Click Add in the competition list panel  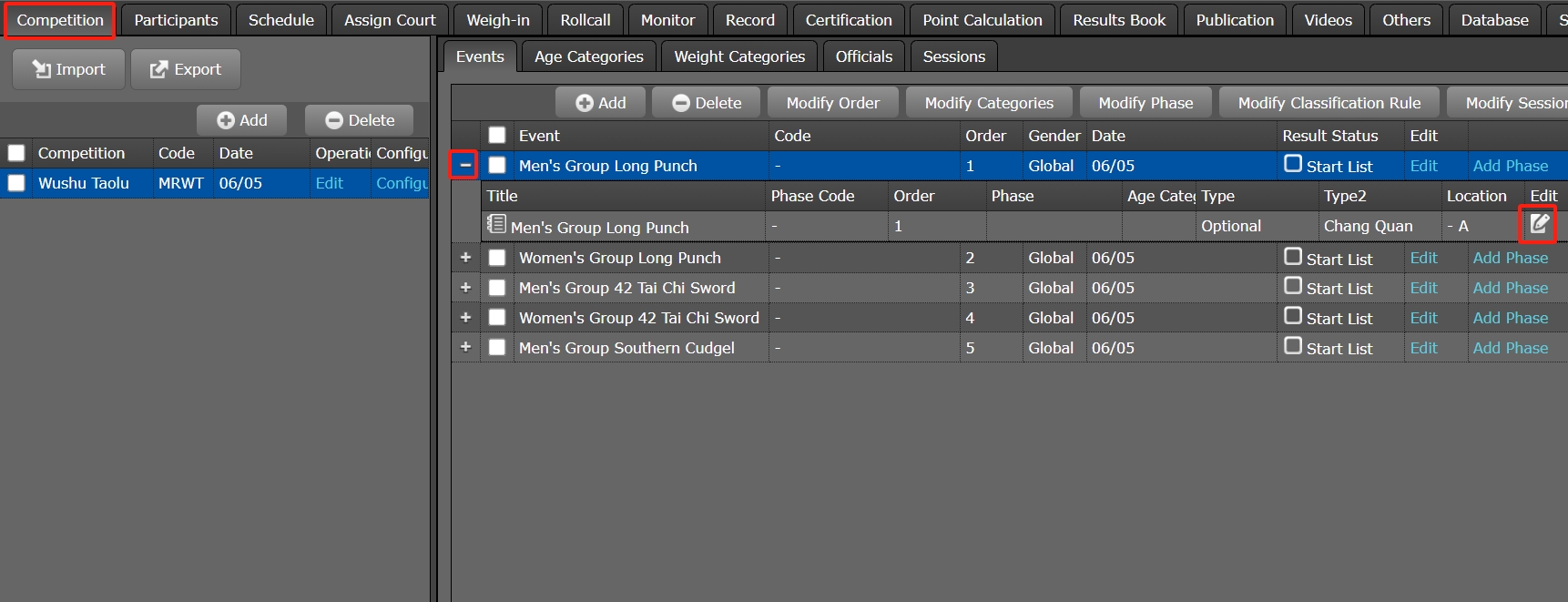point(242,120)
